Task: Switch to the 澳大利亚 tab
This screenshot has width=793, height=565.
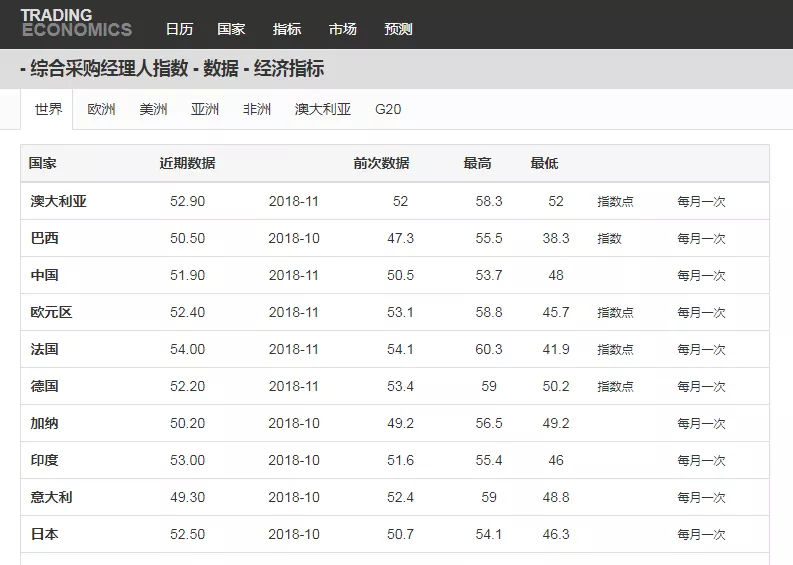Action: pos(323,109)
